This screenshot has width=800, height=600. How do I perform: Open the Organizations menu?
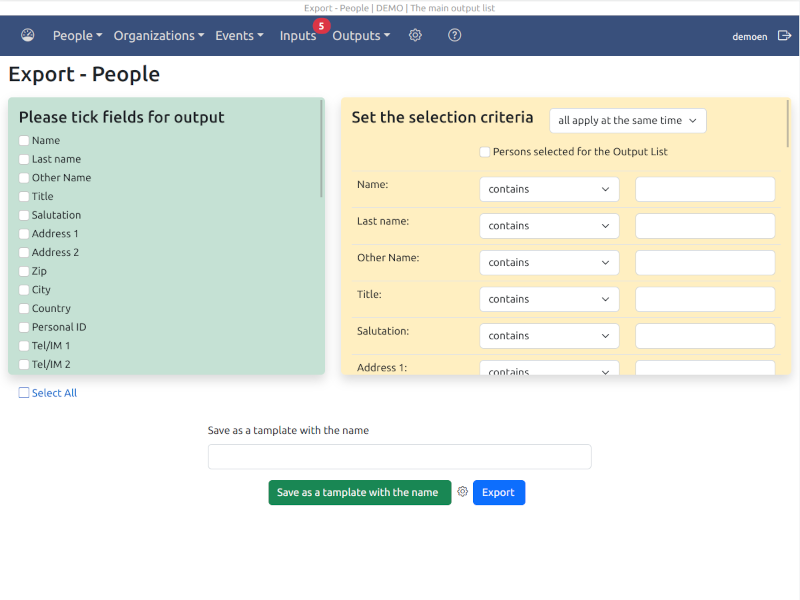pyautogui.click(x=159, y=36)
